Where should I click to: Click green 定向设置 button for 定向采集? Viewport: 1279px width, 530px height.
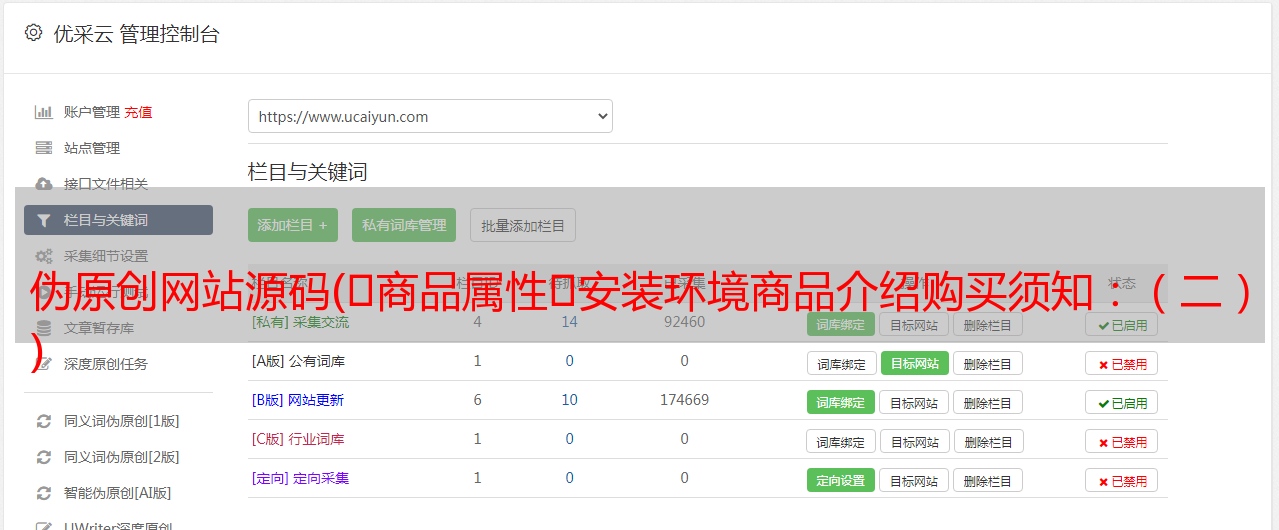pos(841,481)
